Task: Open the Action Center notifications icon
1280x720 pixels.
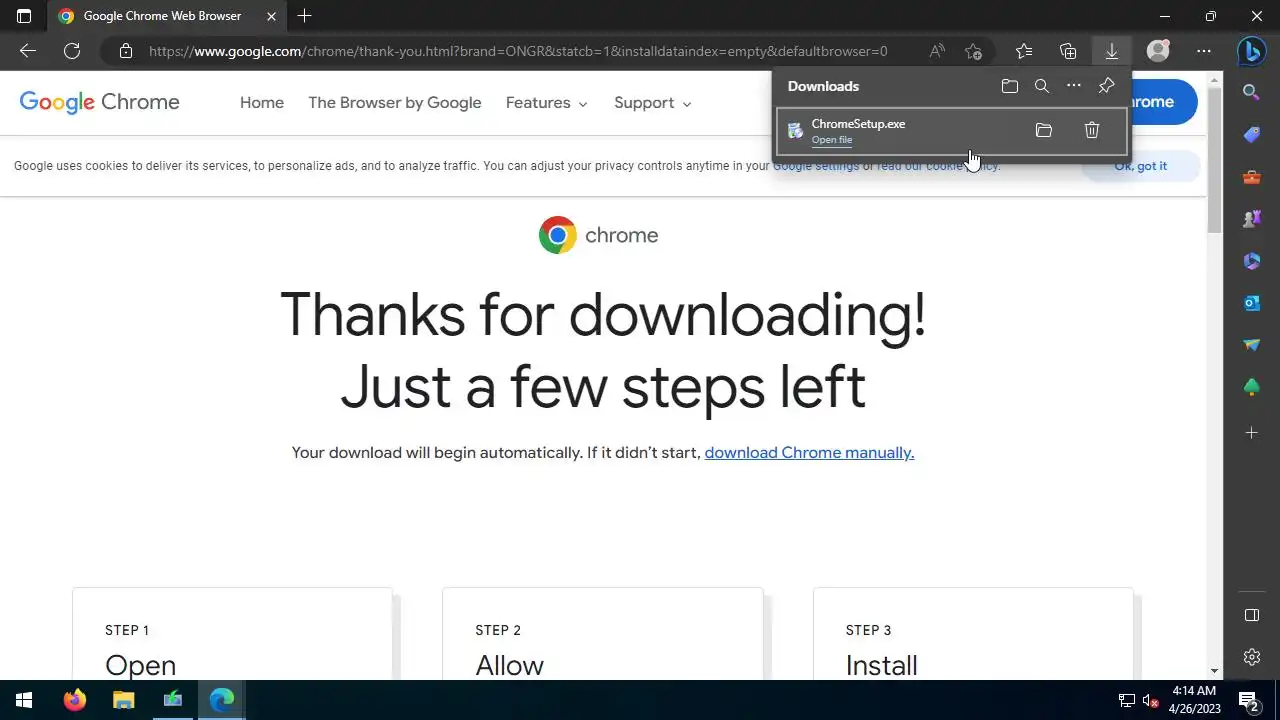Action: click(x=1248, y=700)
